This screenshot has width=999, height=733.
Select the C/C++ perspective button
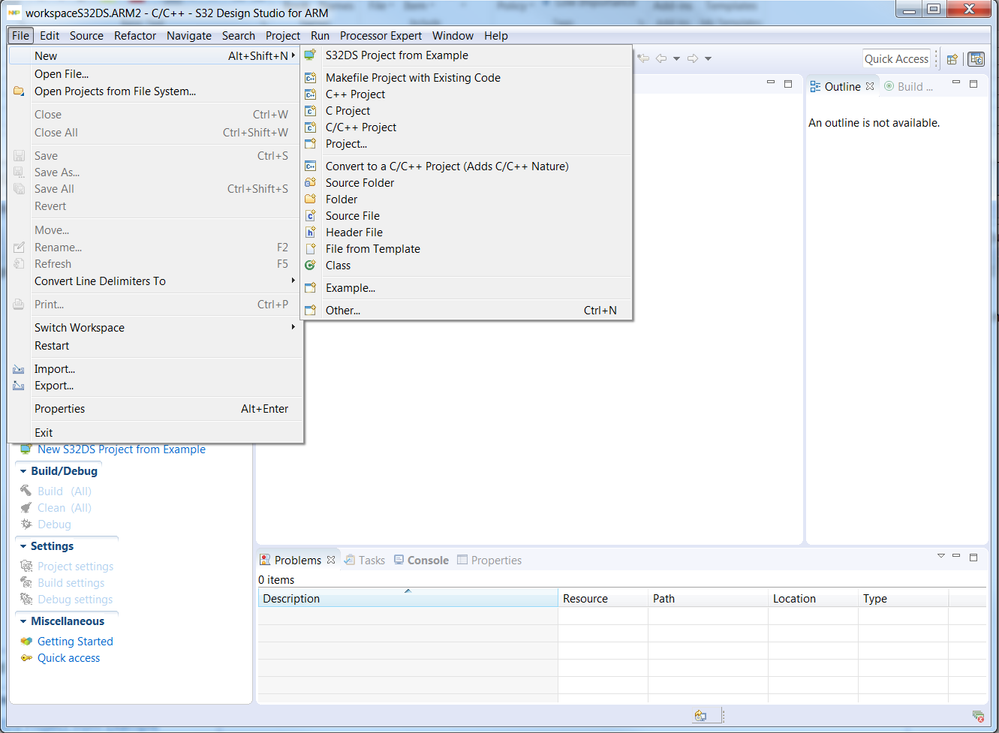[x=976, y=59]
